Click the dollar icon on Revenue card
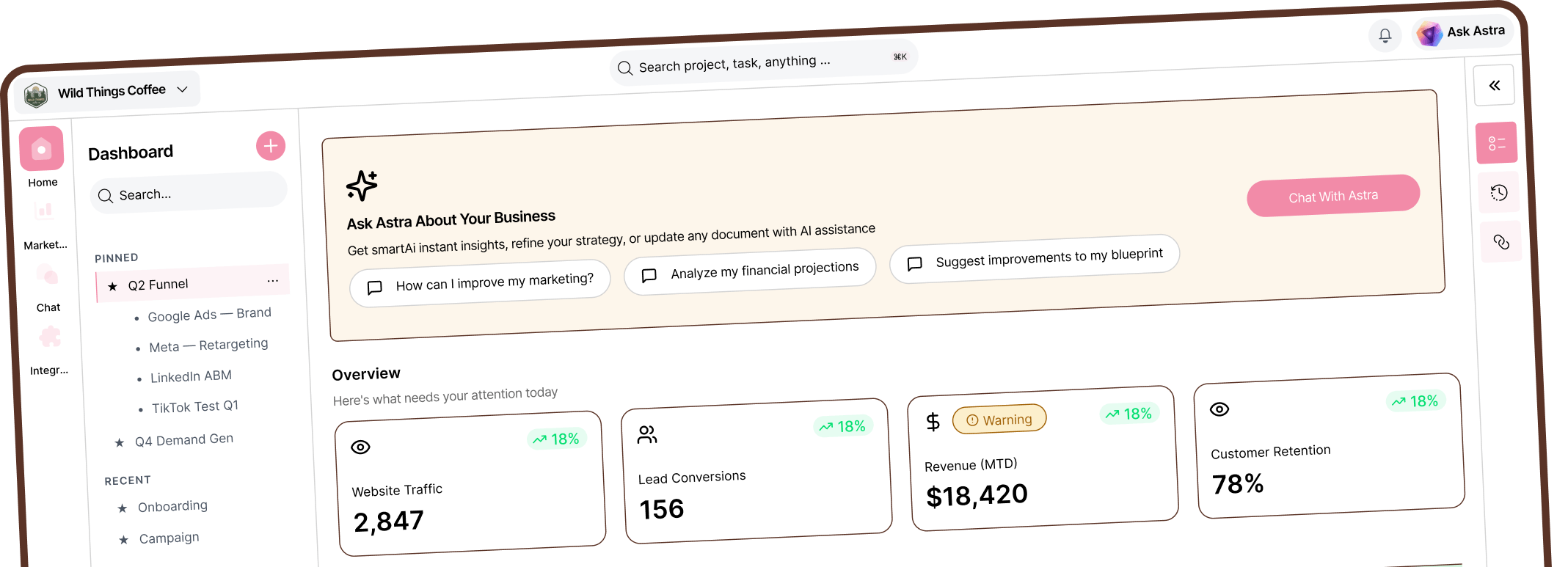Viewport: 1568px width, 567px height. point(933,422)
